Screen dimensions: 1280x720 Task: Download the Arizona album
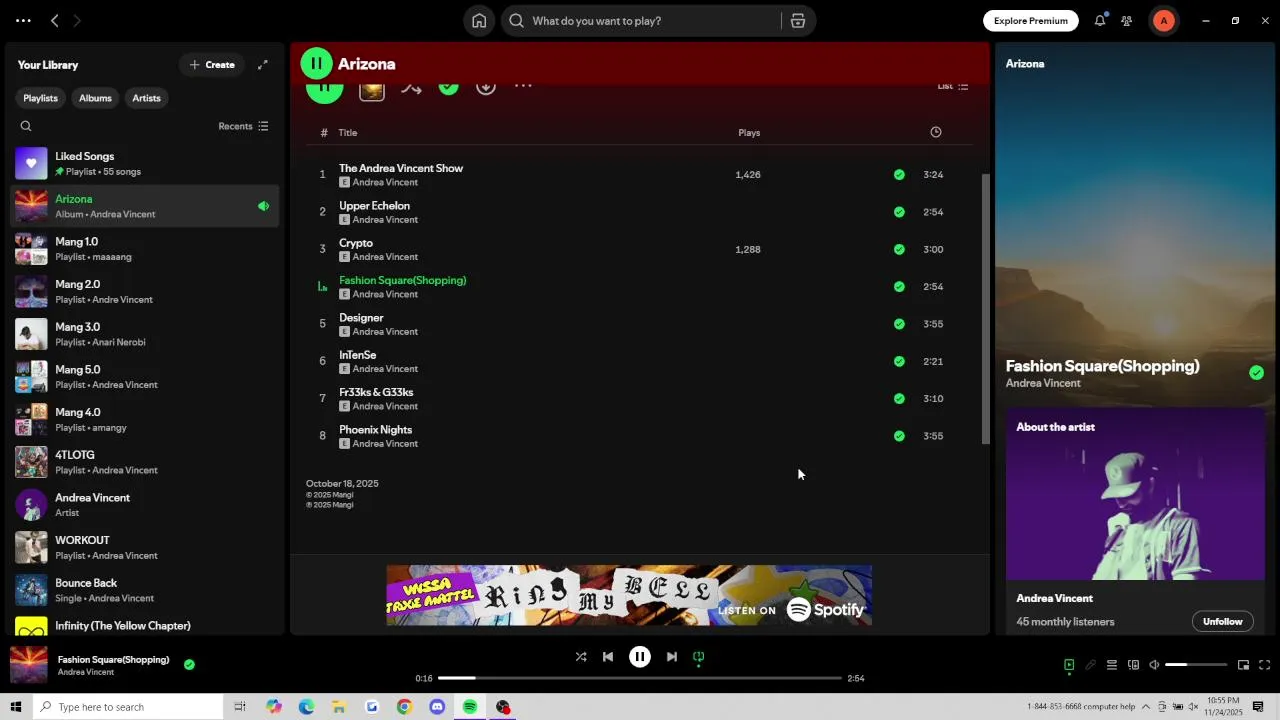coord(486,87)
